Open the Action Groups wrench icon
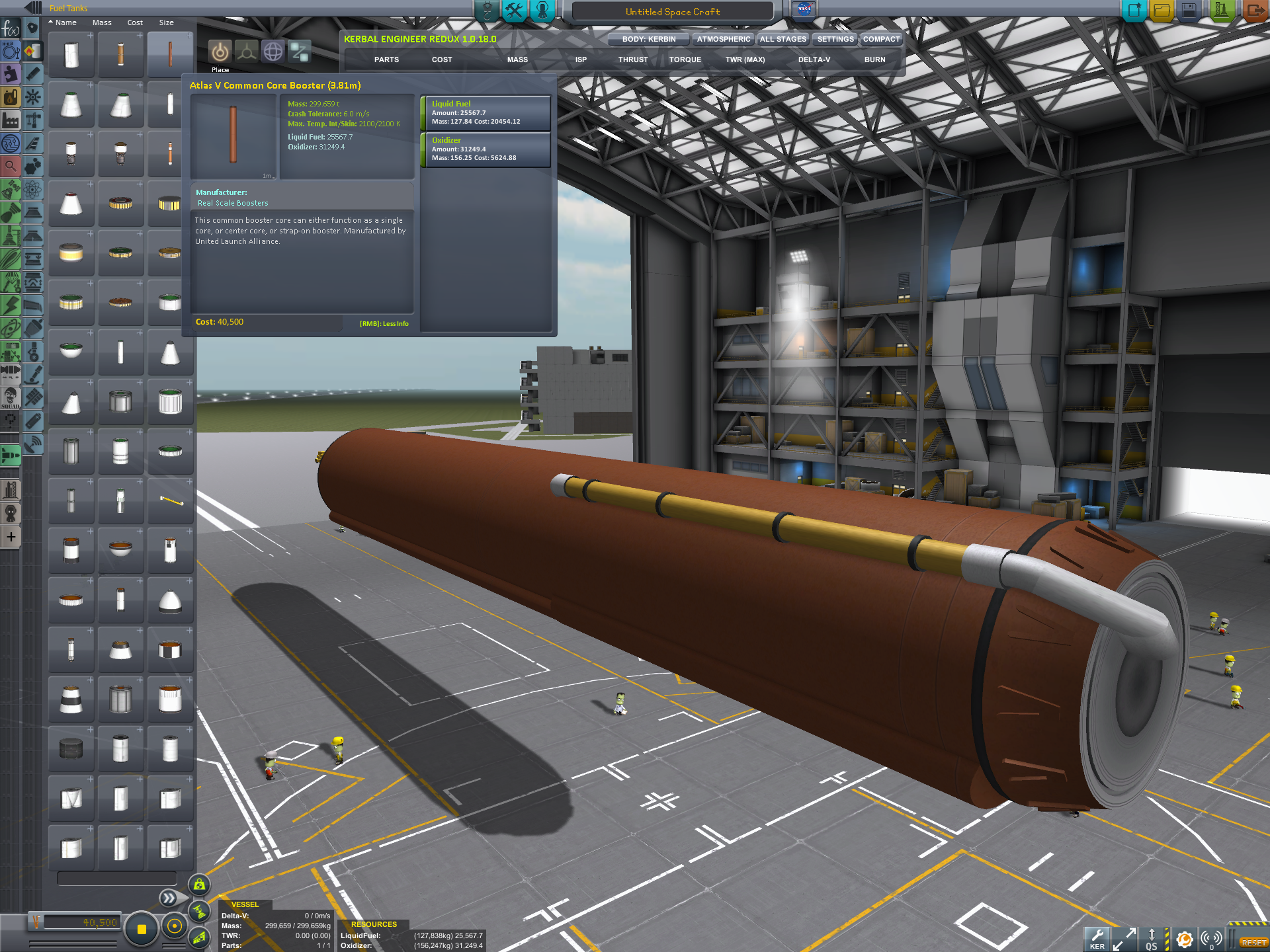 [x=514, y=11]
